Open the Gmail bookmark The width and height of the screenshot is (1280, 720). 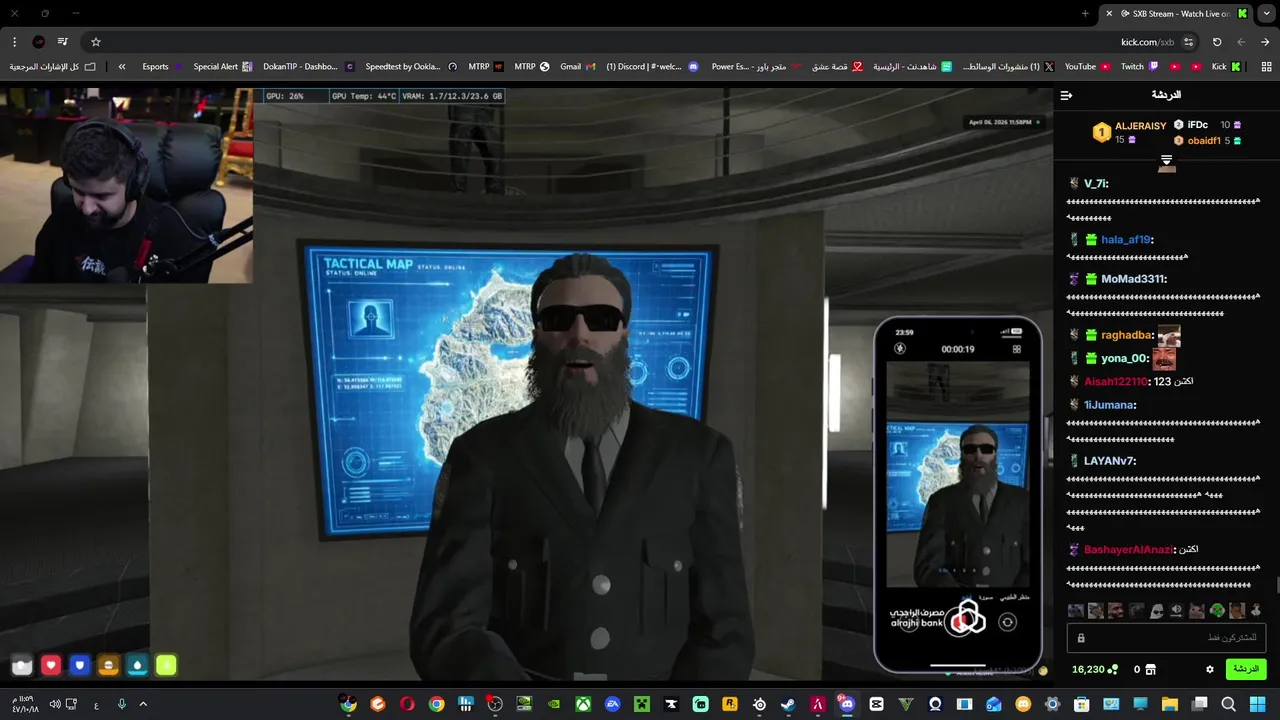pyautogui.click(x=577, y=67)
